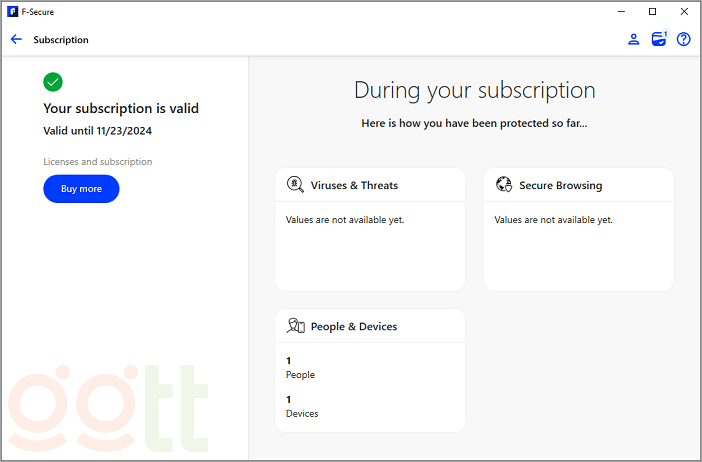Image resolution: width=702 pixels, height=462 pixels.
Task: Go back using the left arrow
Action: [16, 40]
